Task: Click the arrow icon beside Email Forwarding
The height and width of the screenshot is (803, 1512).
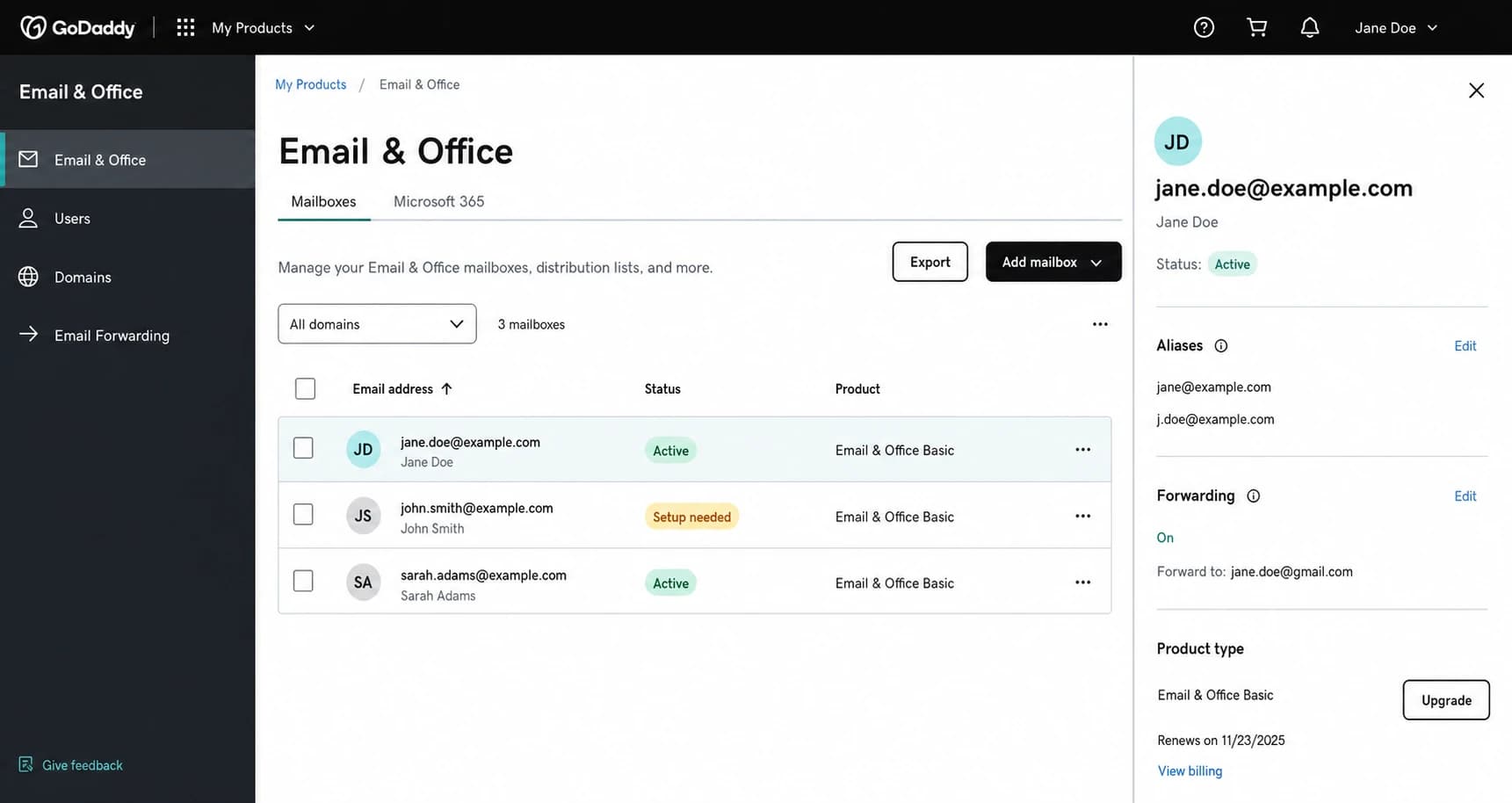Action: click(28, 334)
